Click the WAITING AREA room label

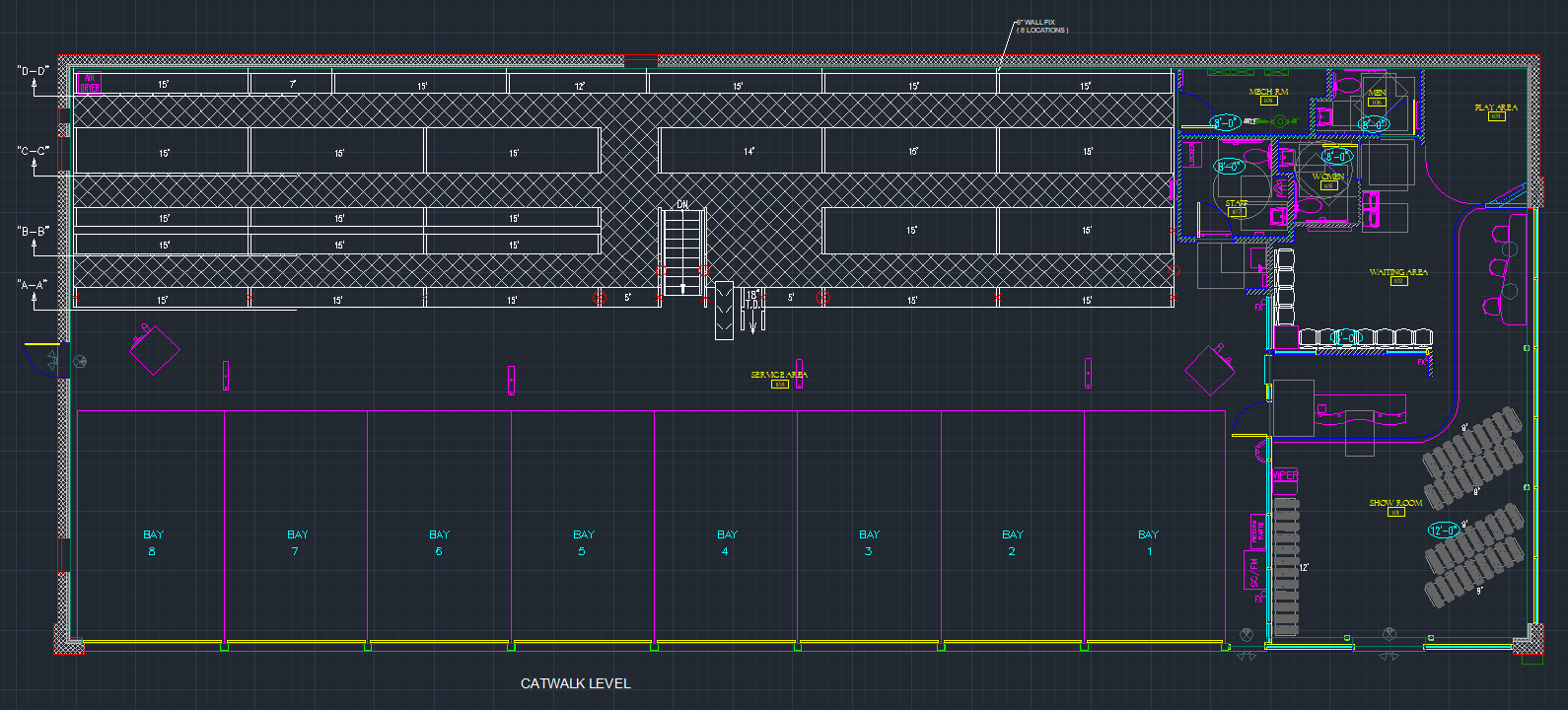(1397, 272)
